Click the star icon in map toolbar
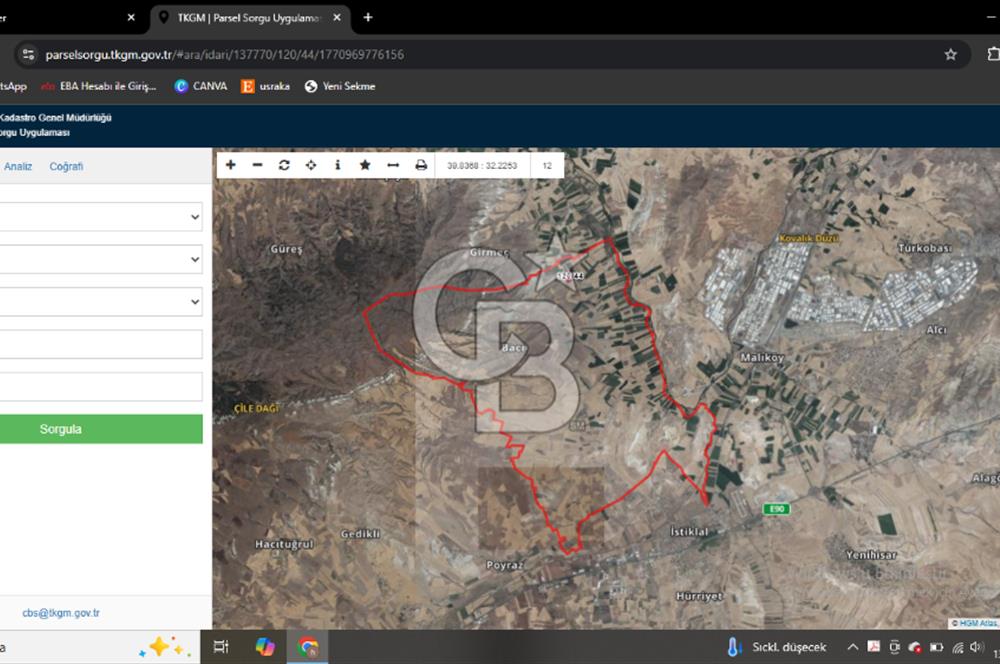The width and height of the screenshot is (1000, 664). (365, 165)
